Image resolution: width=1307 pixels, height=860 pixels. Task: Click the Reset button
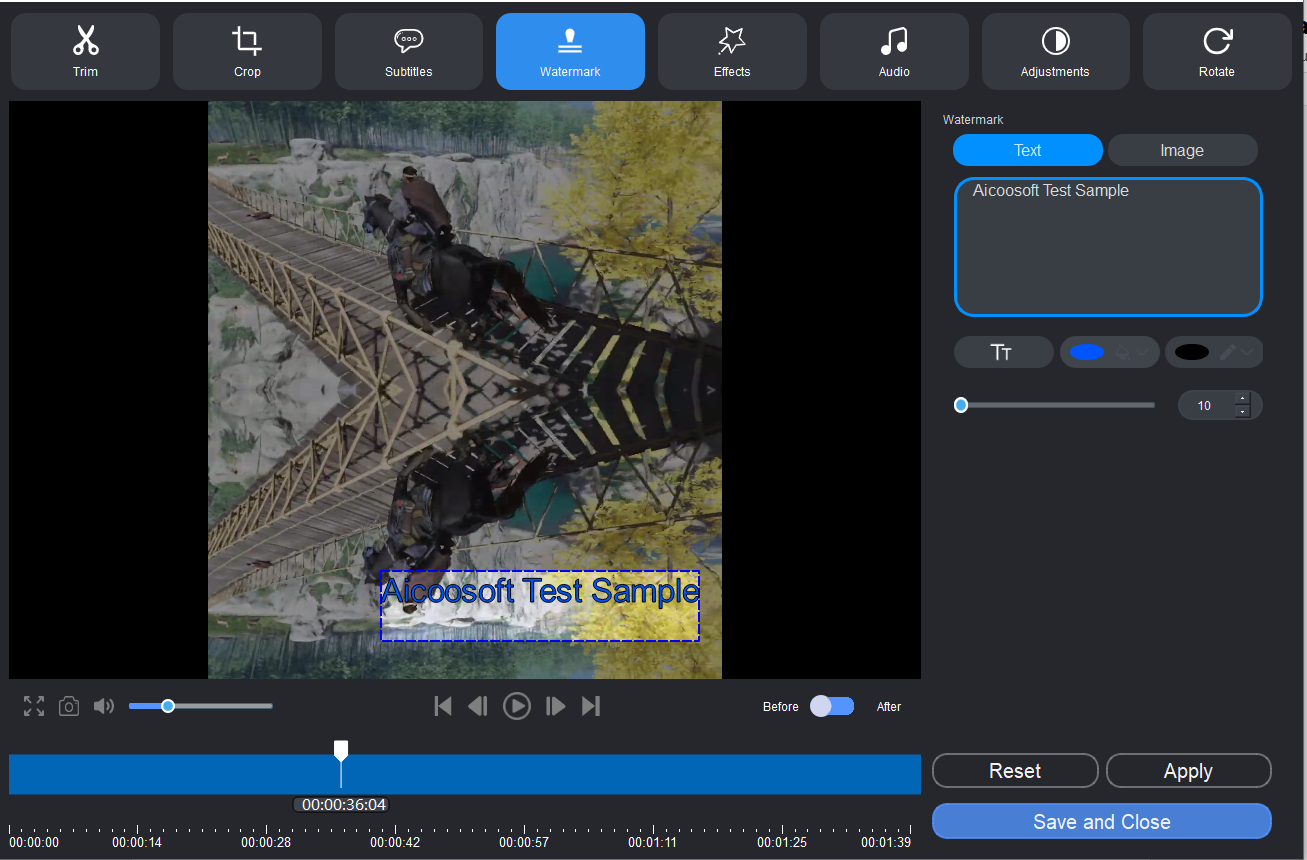1015,771
